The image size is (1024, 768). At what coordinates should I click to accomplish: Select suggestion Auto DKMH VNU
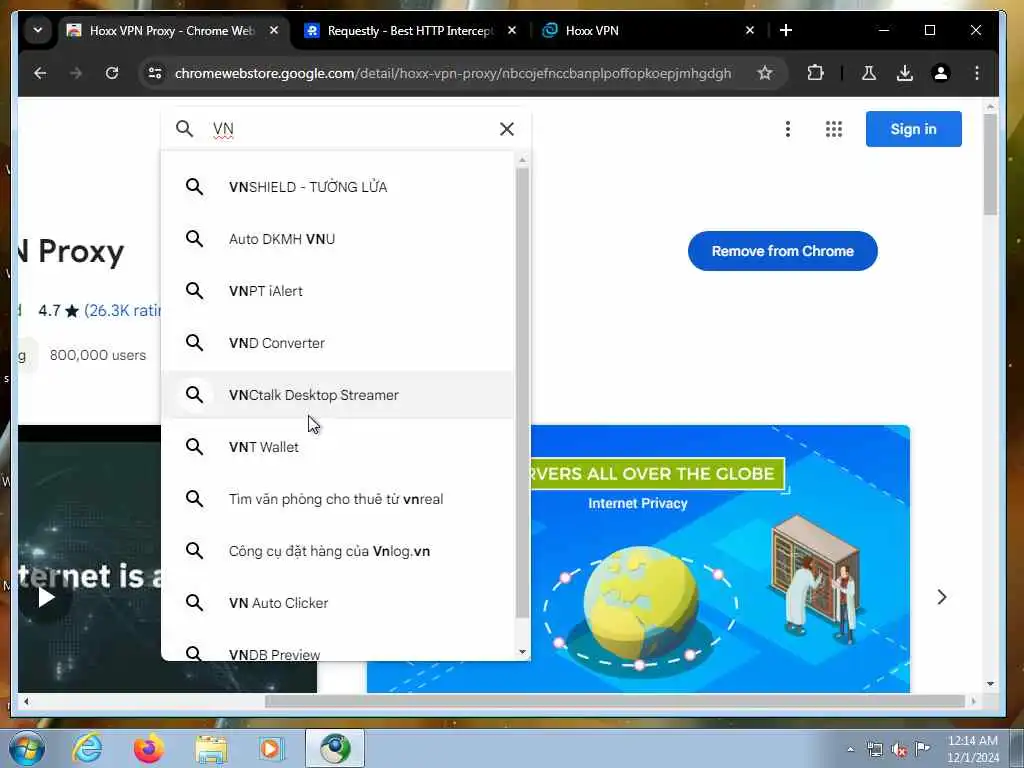[x=338, y=239]
